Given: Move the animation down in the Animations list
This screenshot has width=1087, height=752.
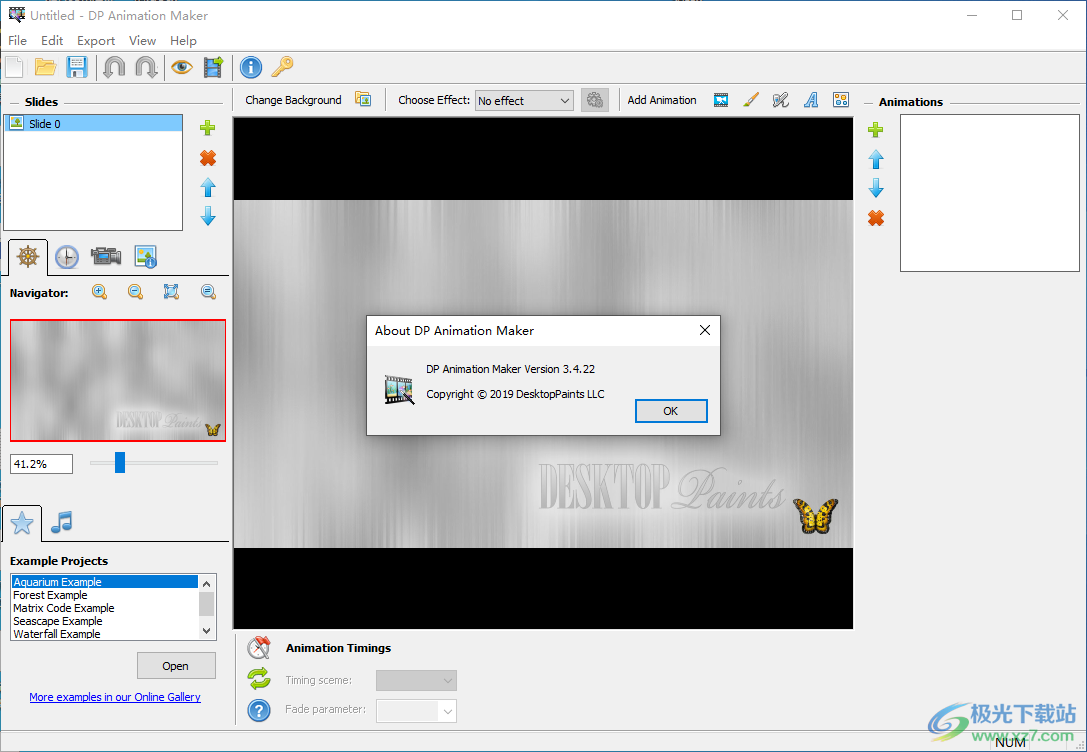Looking at the screenshot, I should tap(876, 188).
